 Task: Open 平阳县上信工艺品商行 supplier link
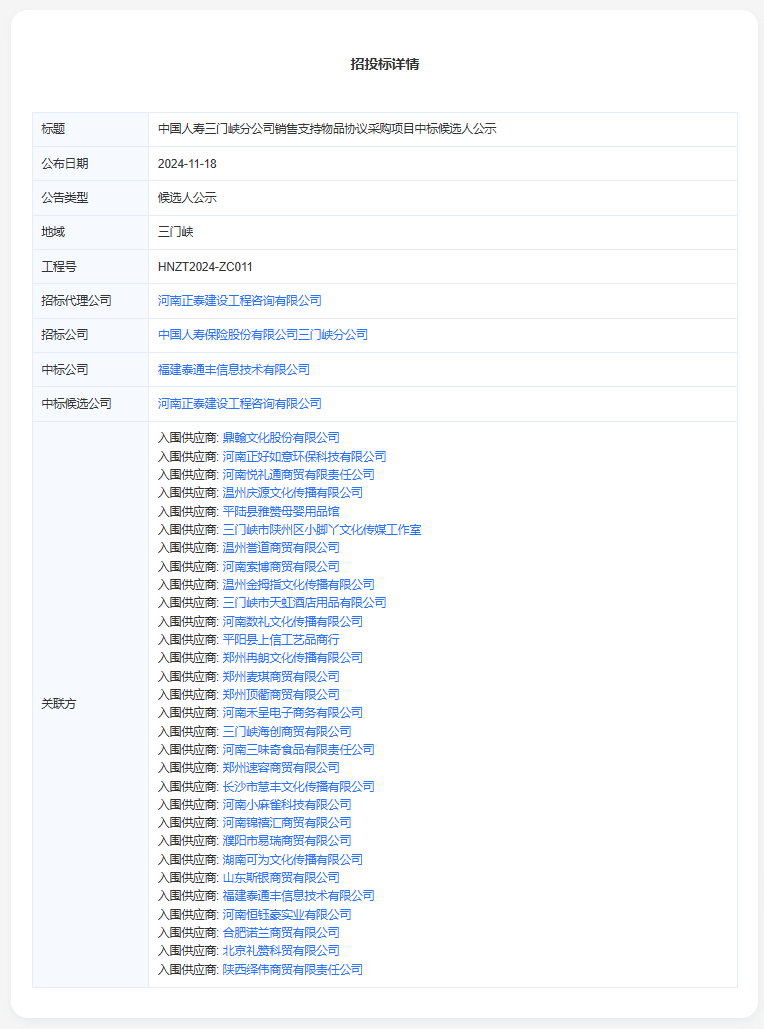280,640
